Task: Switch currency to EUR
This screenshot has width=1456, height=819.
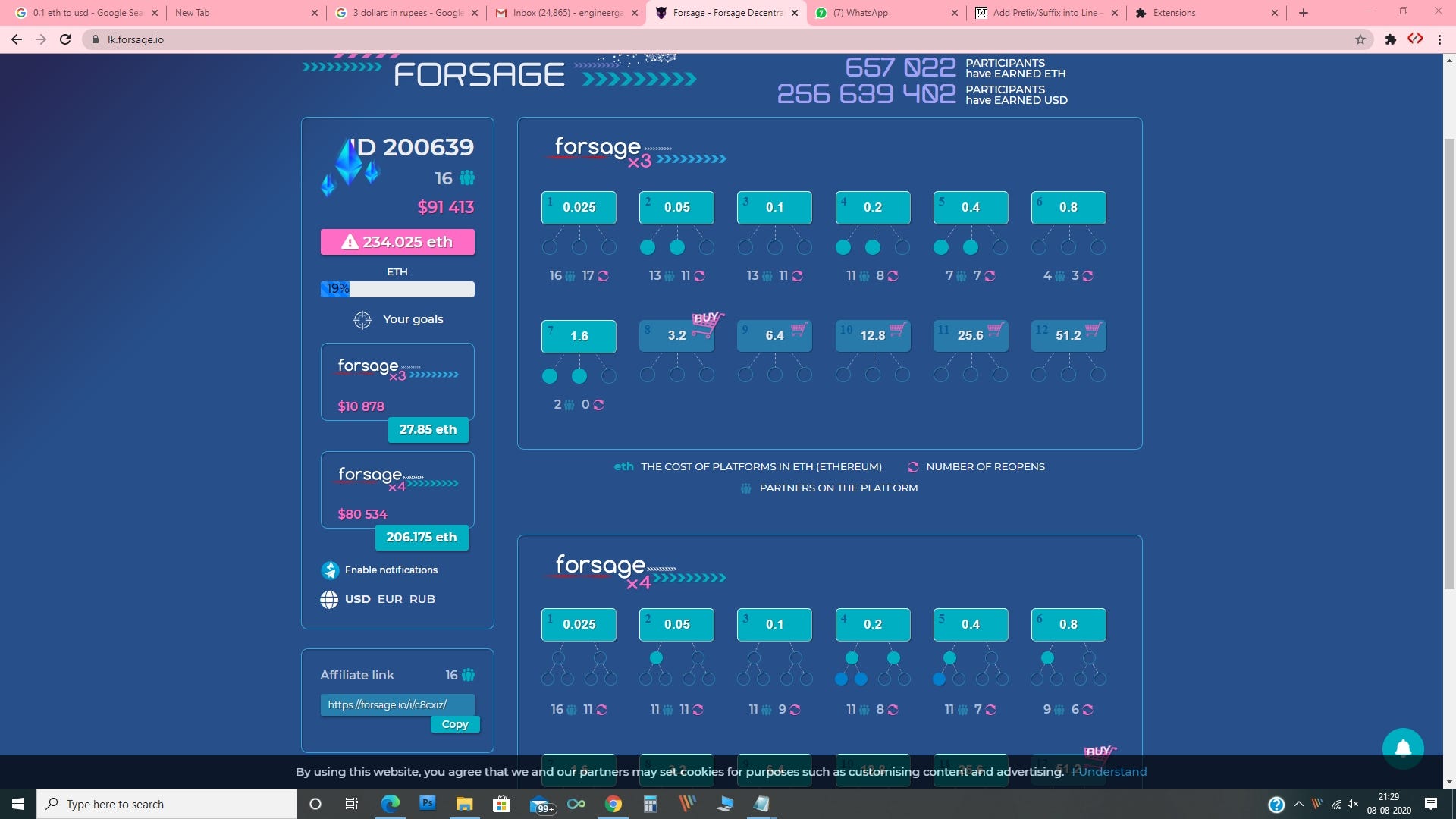Action: pos(390,599)
